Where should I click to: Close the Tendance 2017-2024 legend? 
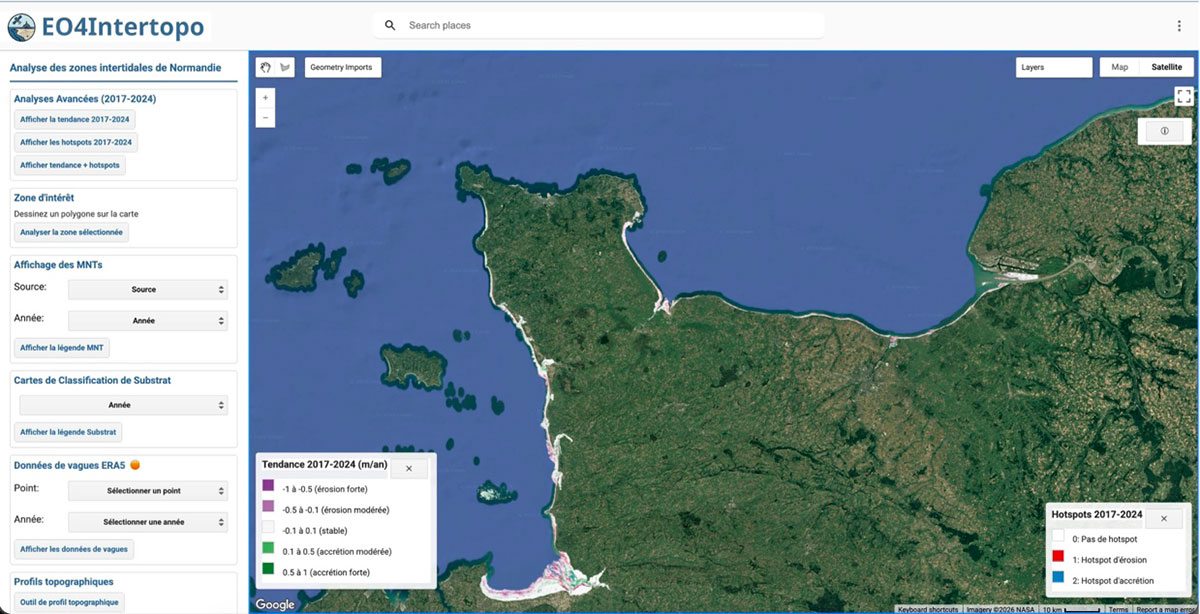(x=409, y=468)
